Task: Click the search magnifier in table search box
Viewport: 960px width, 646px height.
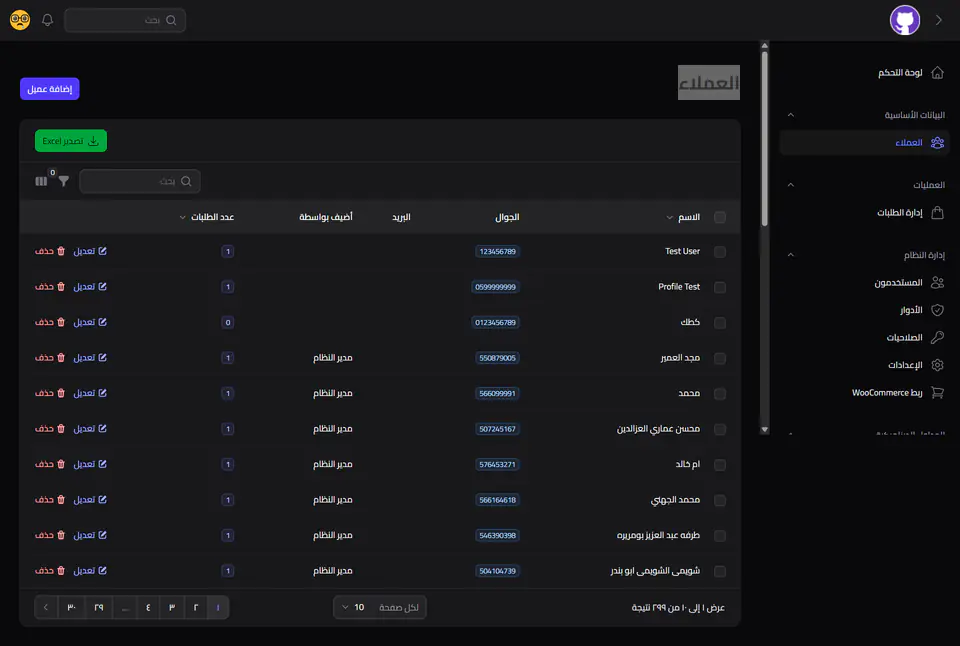Action: (x=186, y=181)
